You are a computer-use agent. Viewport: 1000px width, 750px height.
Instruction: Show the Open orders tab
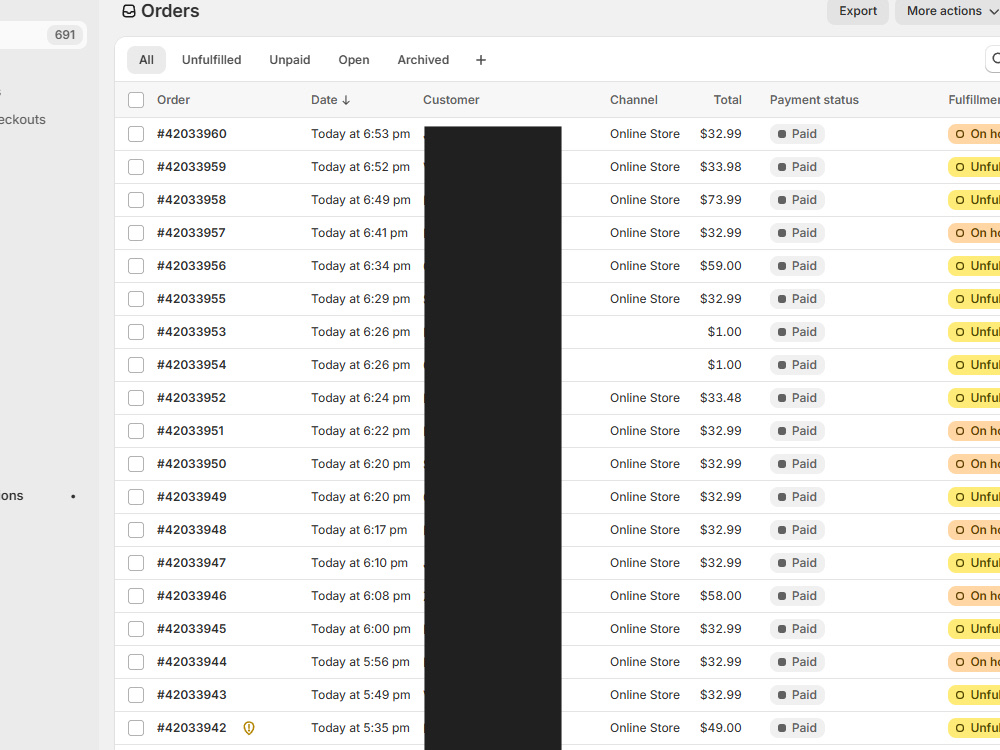tap(354, 60)
